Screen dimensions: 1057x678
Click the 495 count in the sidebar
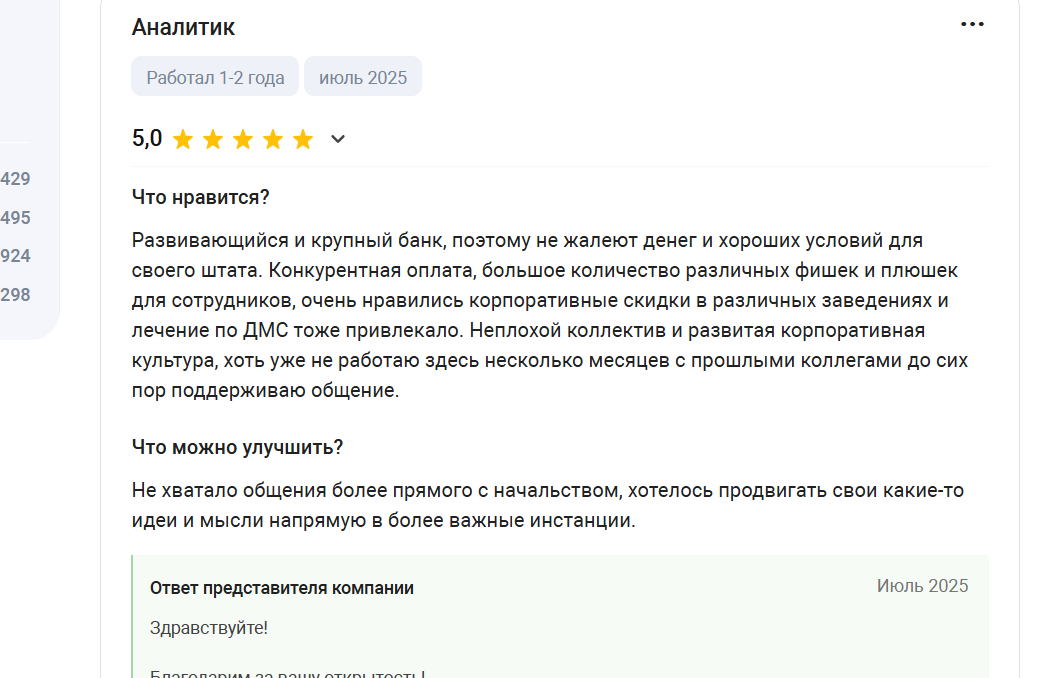[x=15, y=218]
